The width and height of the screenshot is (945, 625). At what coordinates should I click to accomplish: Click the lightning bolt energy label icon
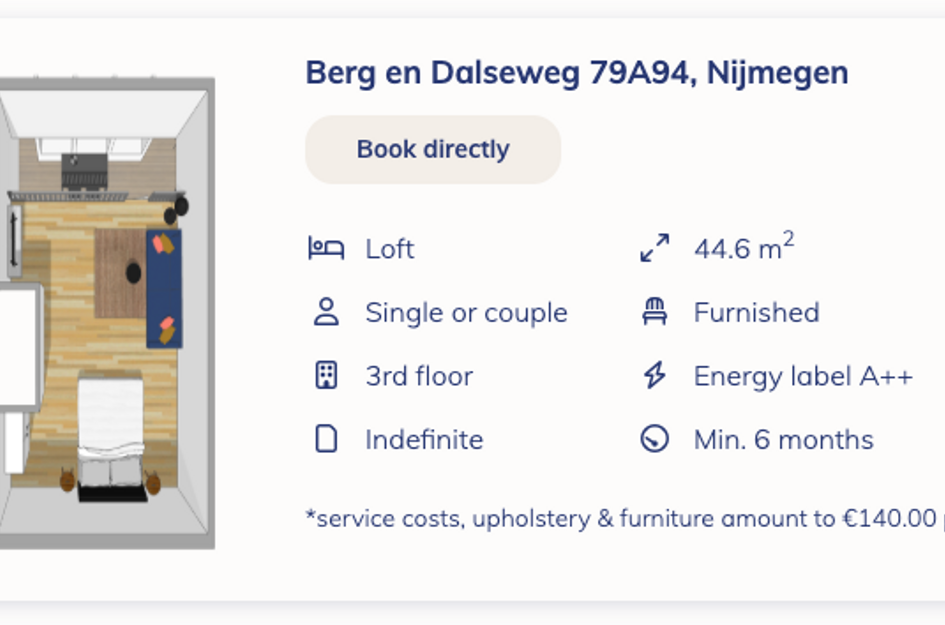coord(654,376)
